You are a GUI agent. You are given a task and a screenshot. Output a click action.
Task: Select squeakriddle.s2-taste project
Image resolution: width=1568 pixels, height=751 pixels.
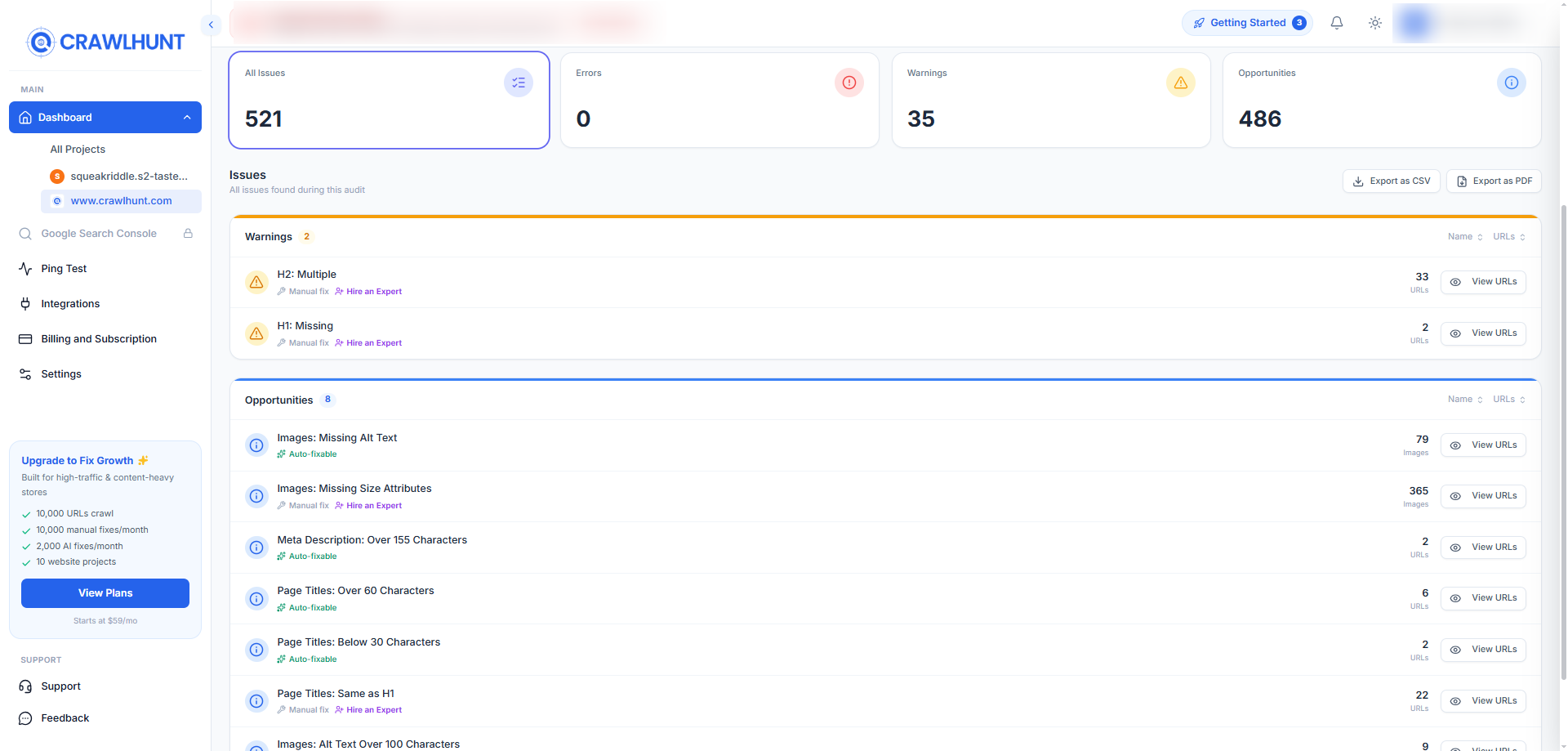pyautogui.click(x=121, y=177)
